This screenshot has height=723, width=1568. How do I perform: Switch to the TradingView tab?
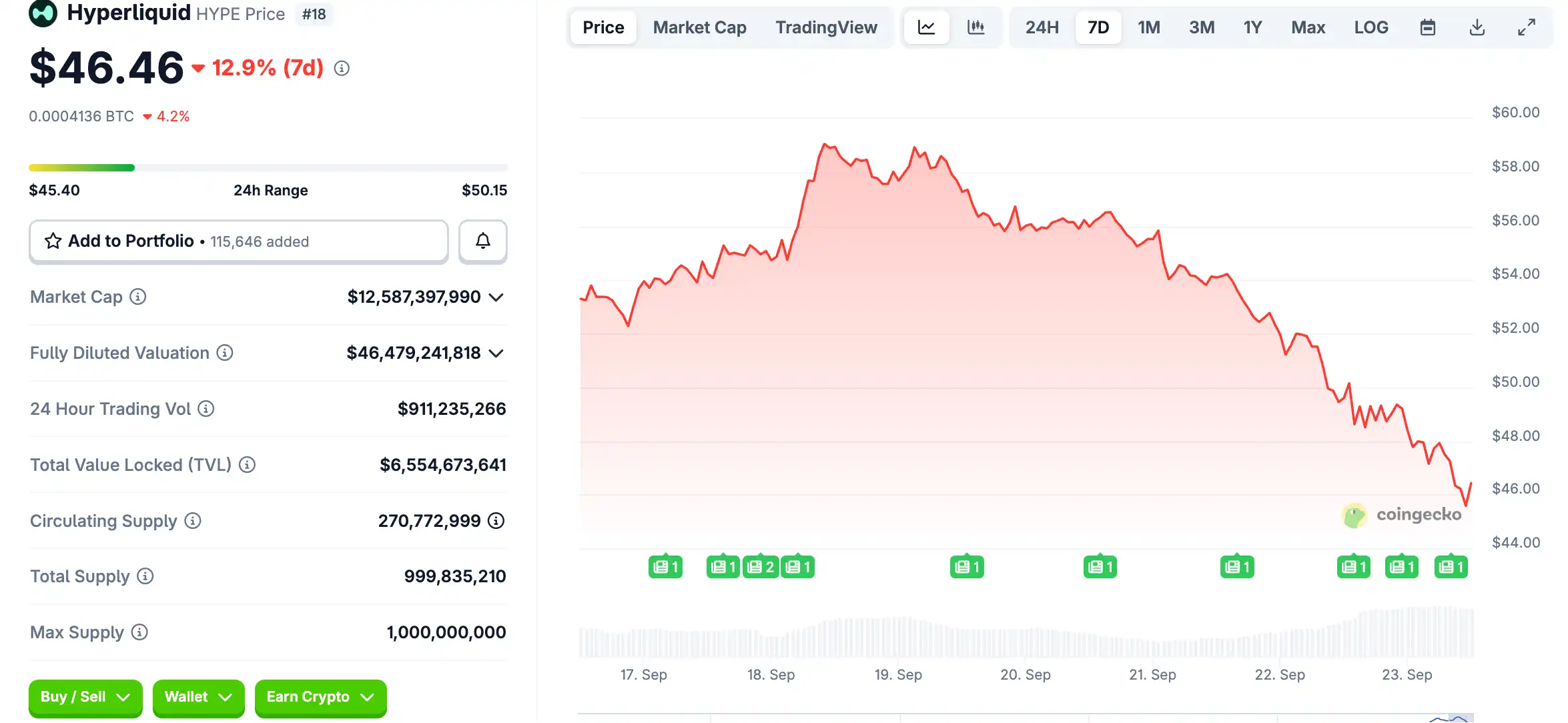coord(825,27)
